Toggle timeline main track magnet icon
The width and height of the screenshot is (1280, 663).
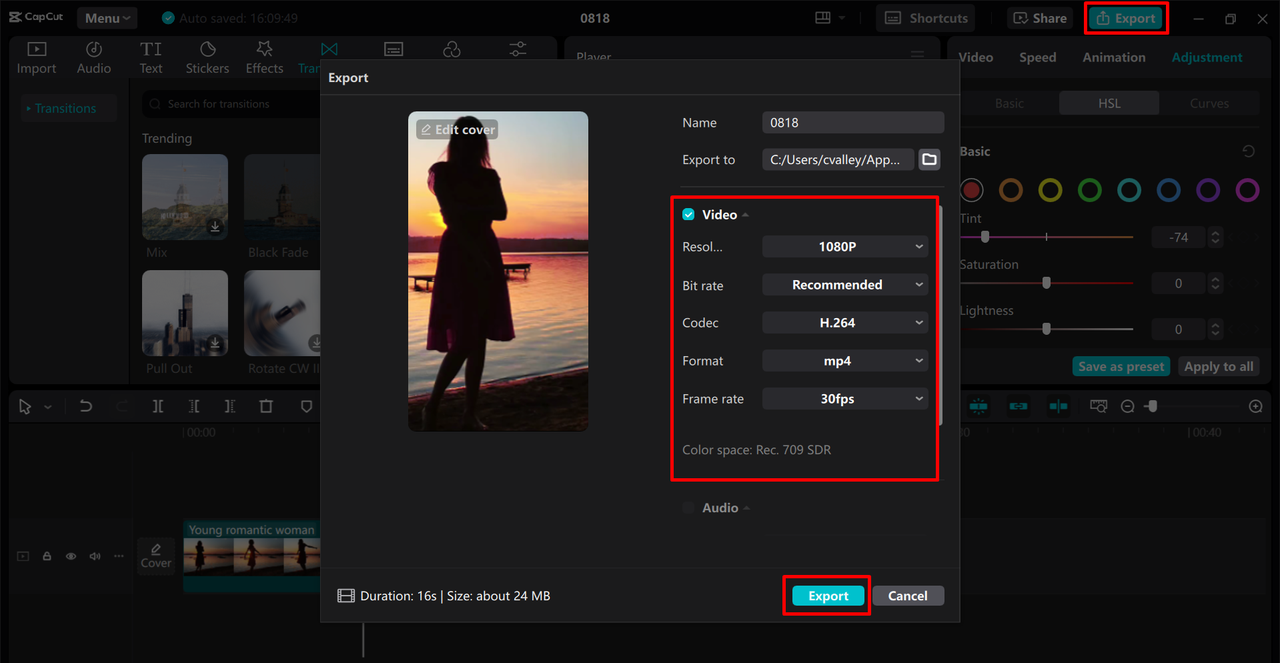(979, 407)
